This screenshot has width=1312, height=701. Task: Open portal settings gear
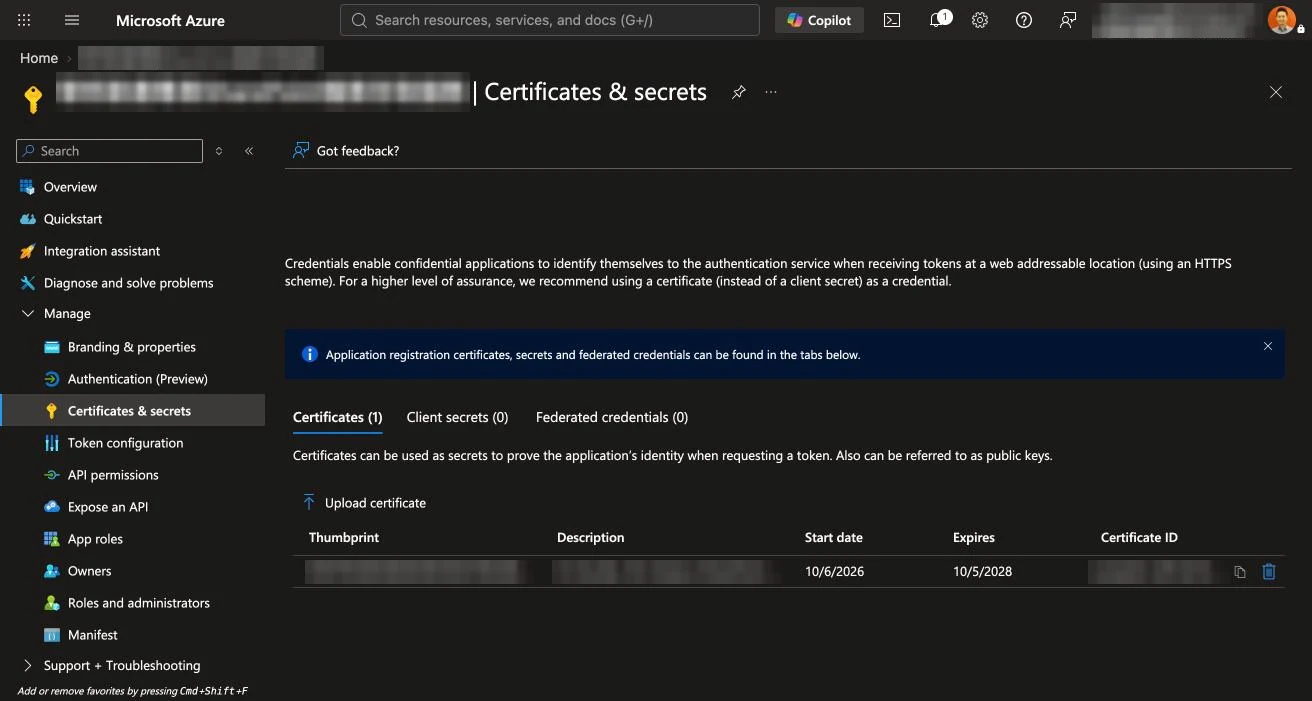coord(980,20)
